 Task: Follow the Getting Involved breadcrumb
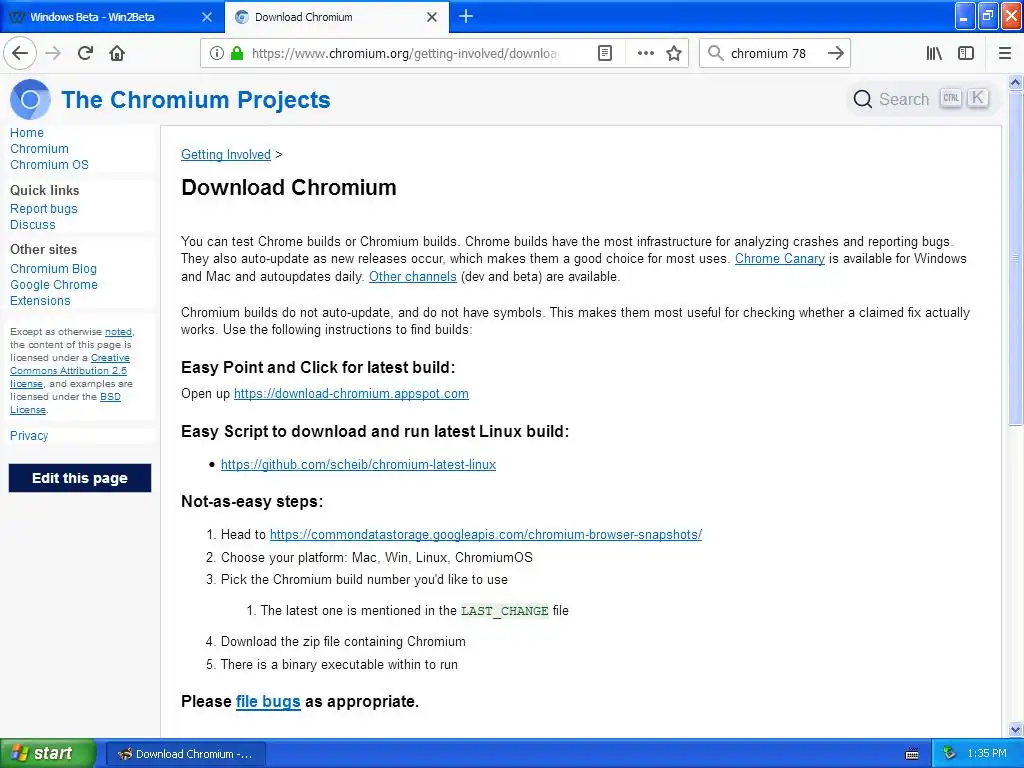tap(226, 155)
